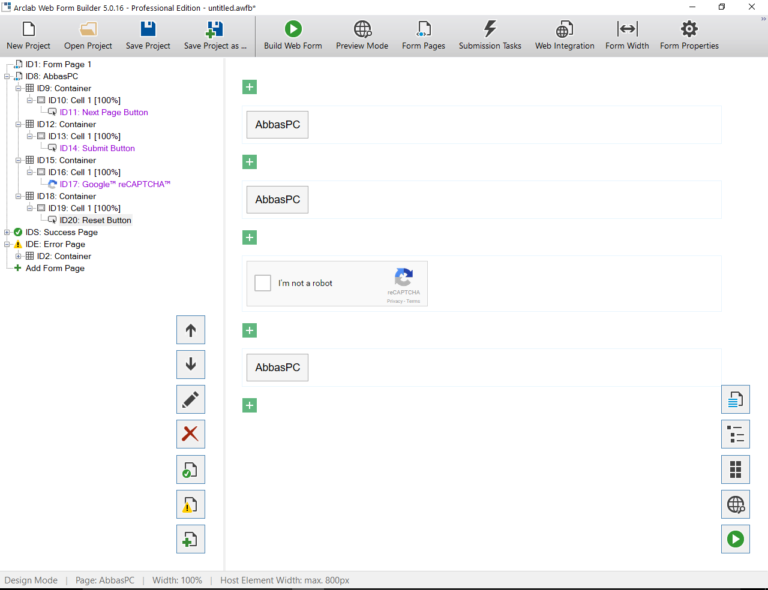Open the Form Pages tool
This screenshot has height=590, width=768.
pyautogui.click(x=424, y=36)
